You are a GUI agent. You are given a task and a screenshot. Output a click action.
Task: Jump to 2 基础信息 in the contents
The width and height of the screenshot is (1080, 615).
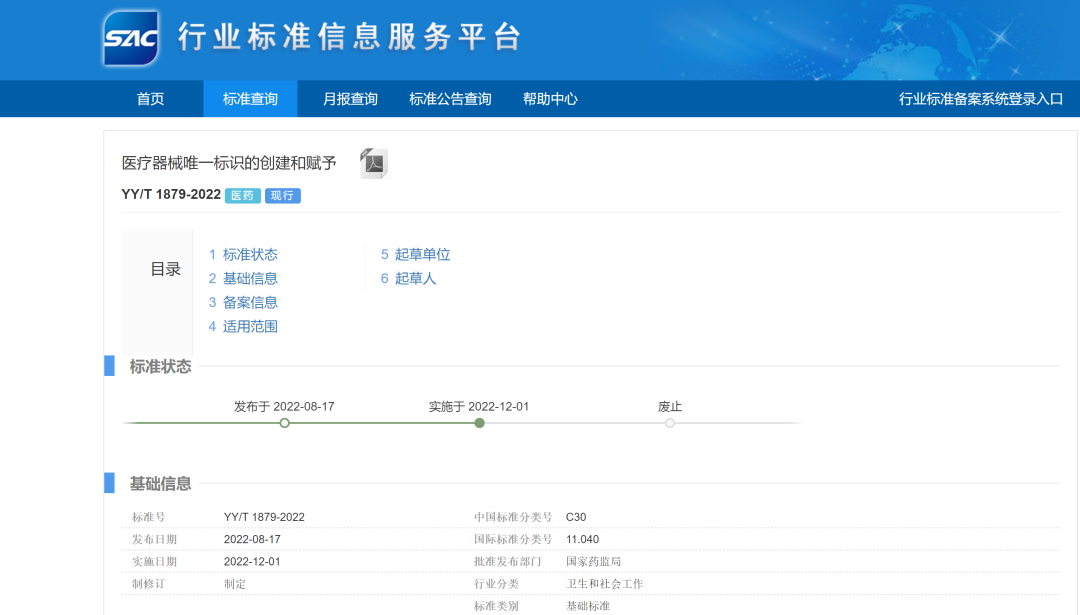point(243,279)
